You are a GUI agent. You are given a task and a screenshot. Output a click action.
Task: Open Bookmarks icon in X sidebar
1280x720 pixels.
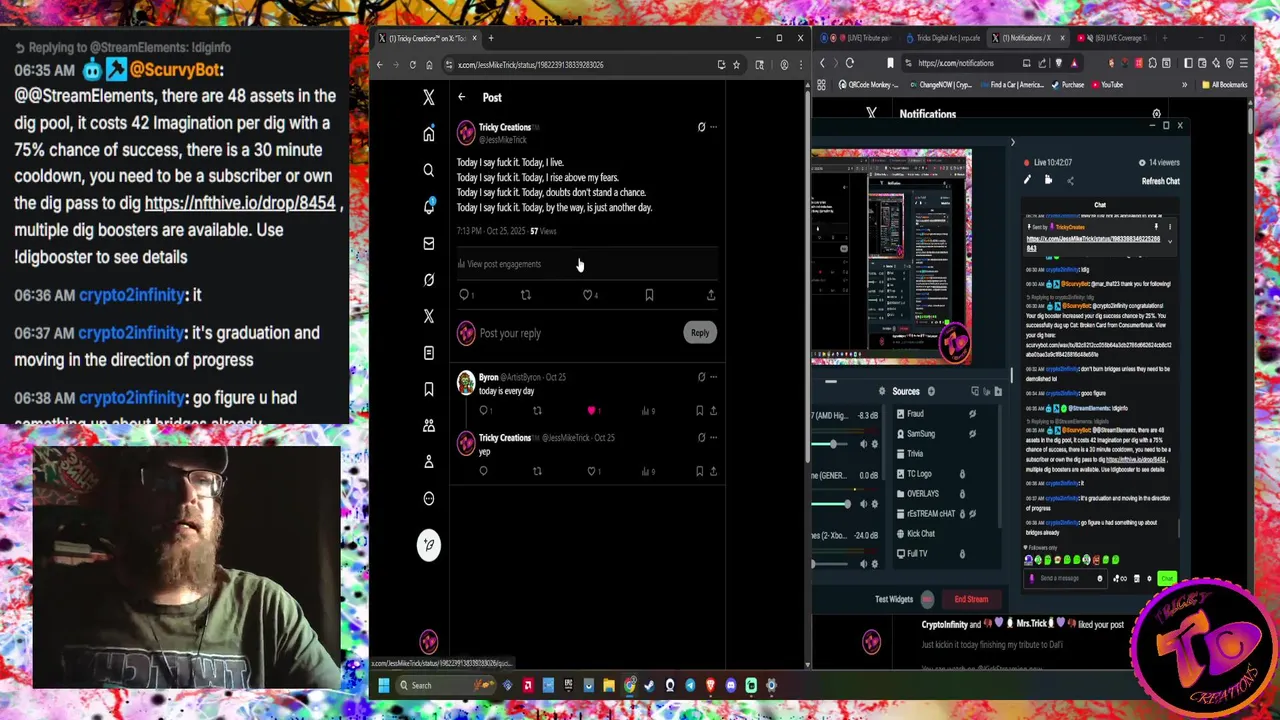[428, 389]
